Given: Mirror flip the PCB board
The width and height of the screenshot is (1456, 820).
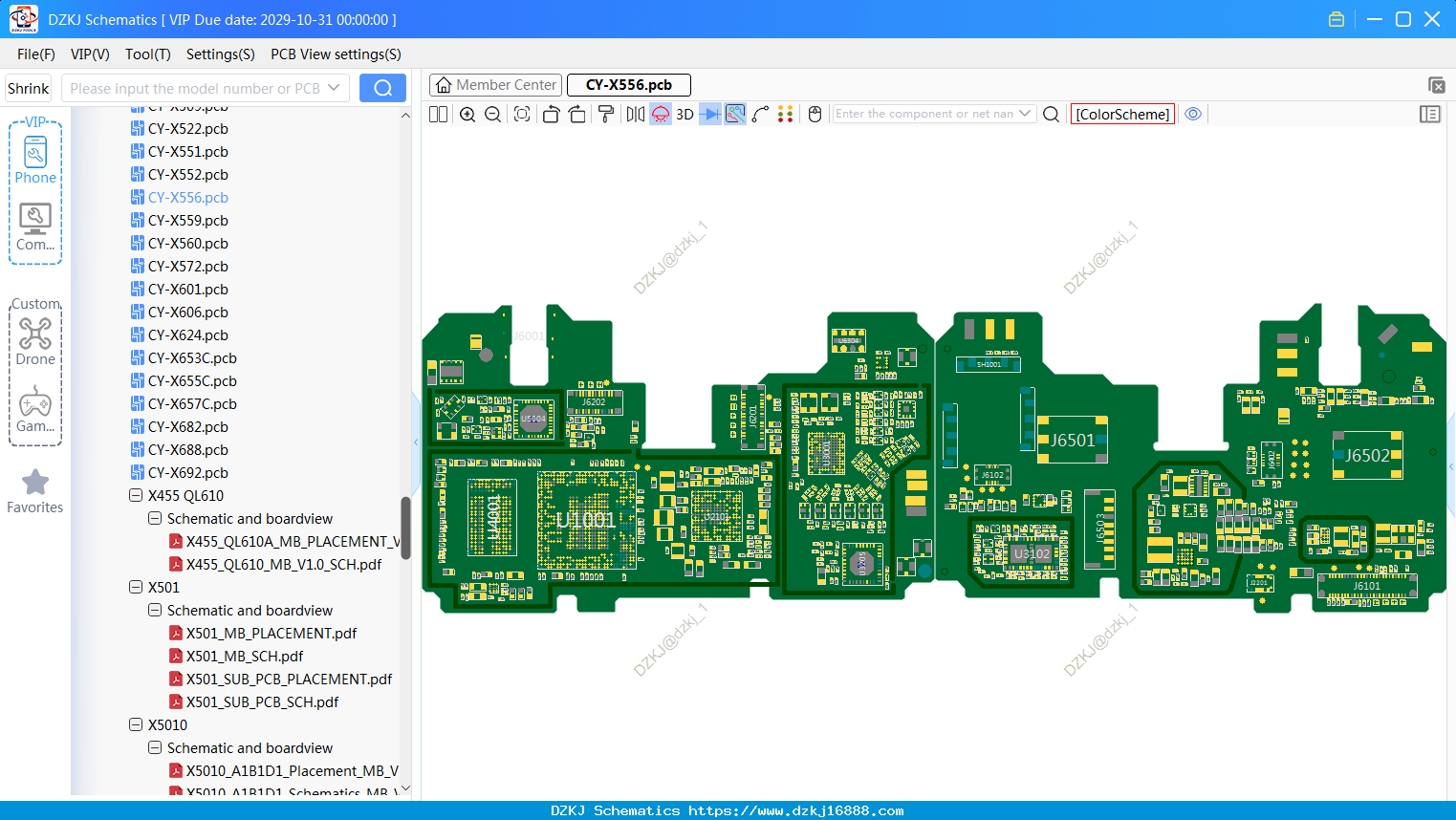Looking at the screenshot, I should (x=636, y=114).
